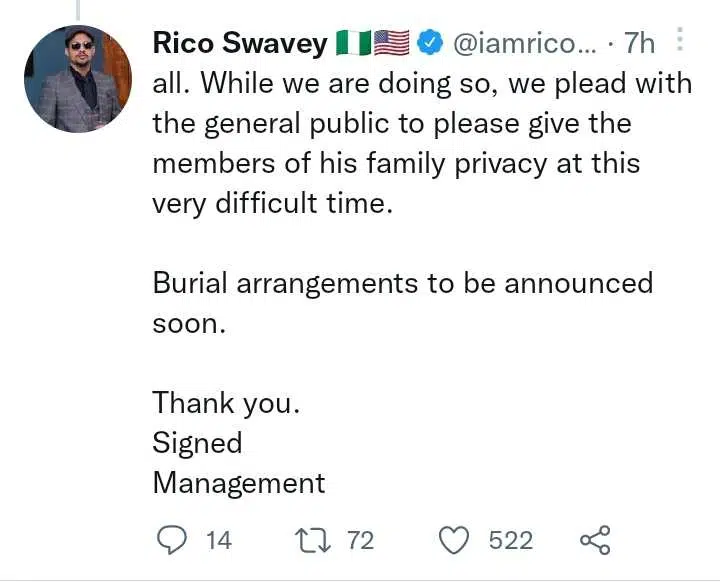Click the 14 replies count
Viewport: 720px width, 585px height.
(x=218, y=541)
